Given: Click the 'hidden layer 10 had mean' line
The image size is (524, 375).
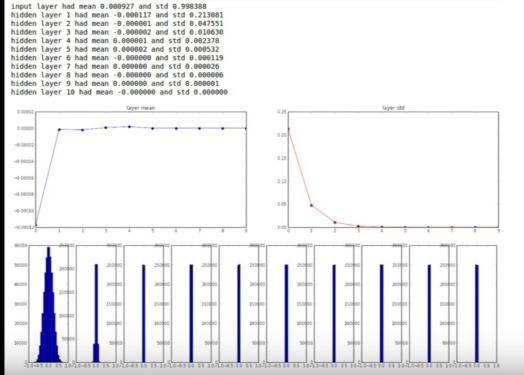Looking at the screenshot, I should point(119,92).
